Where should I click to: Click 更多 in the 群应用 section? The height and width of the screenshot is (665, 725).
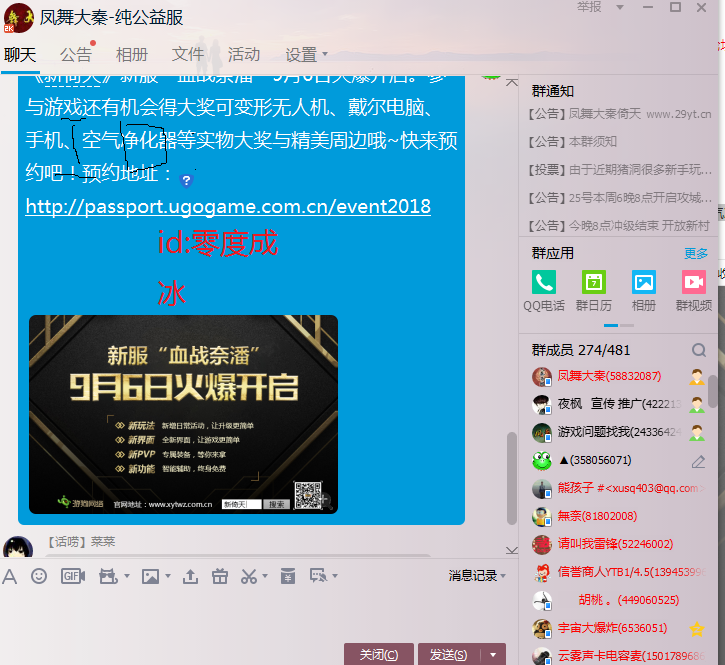tap(696, 253)
